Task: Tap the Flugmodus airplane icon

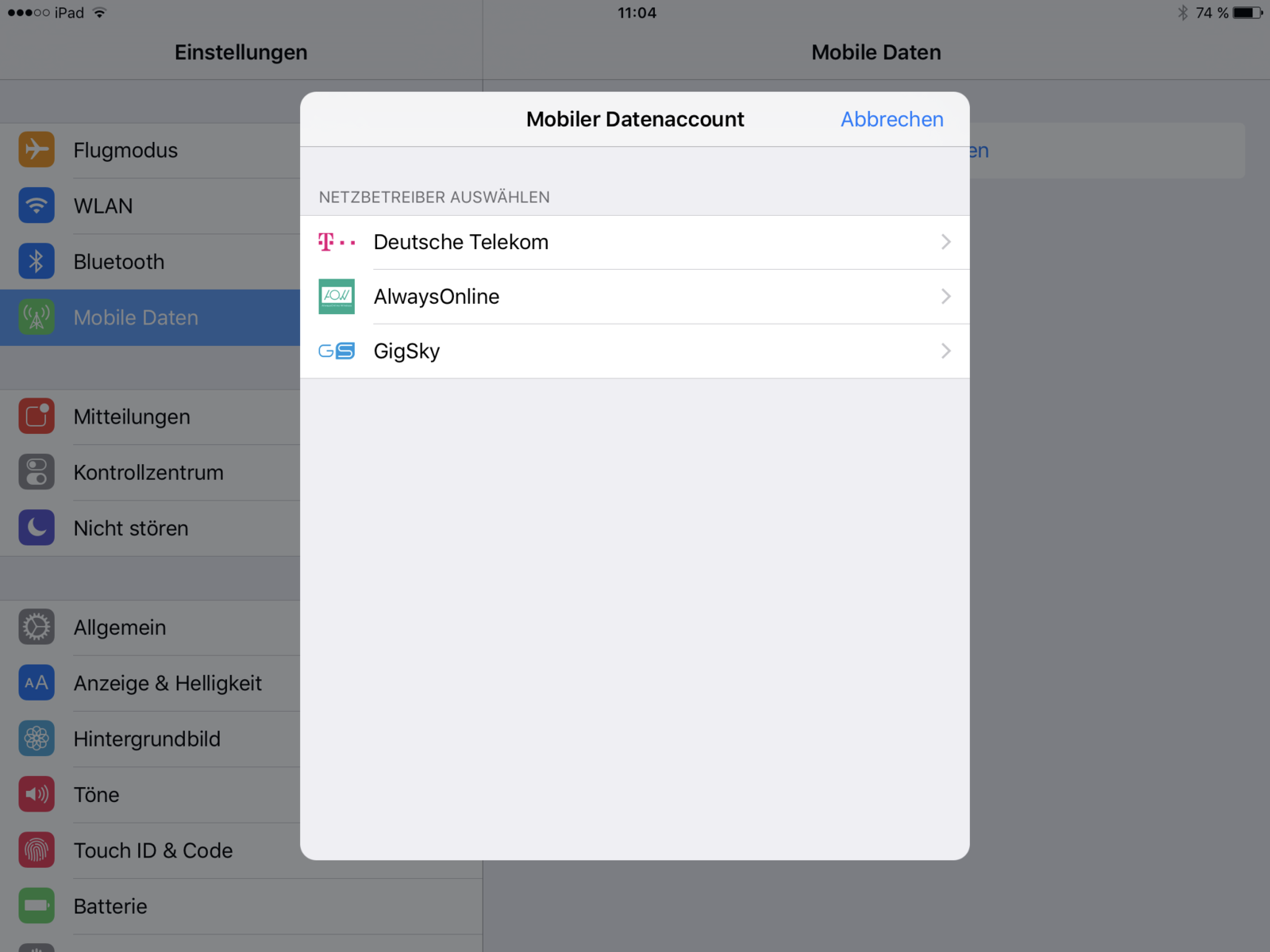Action: click(x=37, y=150)
